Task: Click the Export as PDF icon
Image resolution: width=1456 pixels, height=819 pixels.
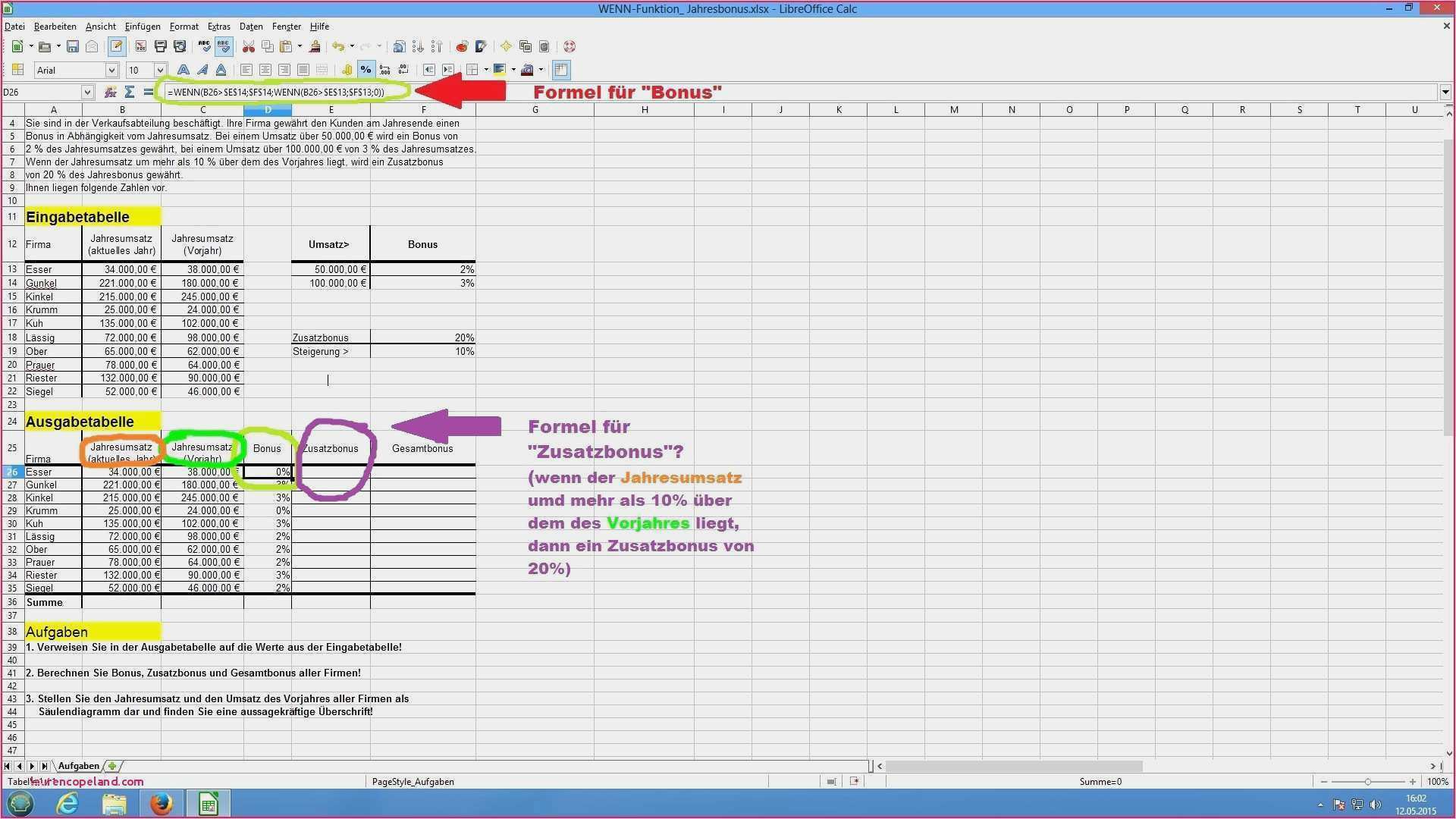Action: click(x=141, y=47)
